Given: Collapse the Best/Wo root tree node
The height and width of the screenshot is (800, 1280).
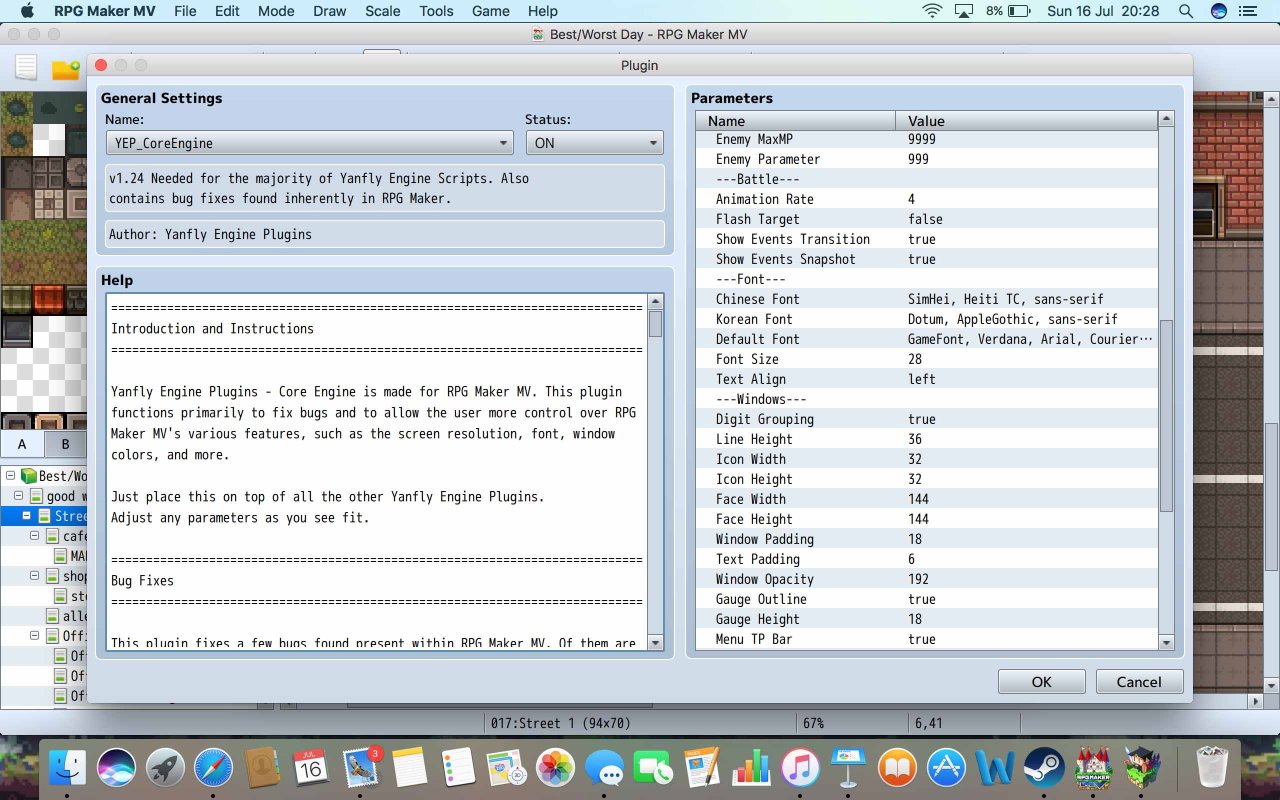Looking at the screenshot, I should (10, 476).
